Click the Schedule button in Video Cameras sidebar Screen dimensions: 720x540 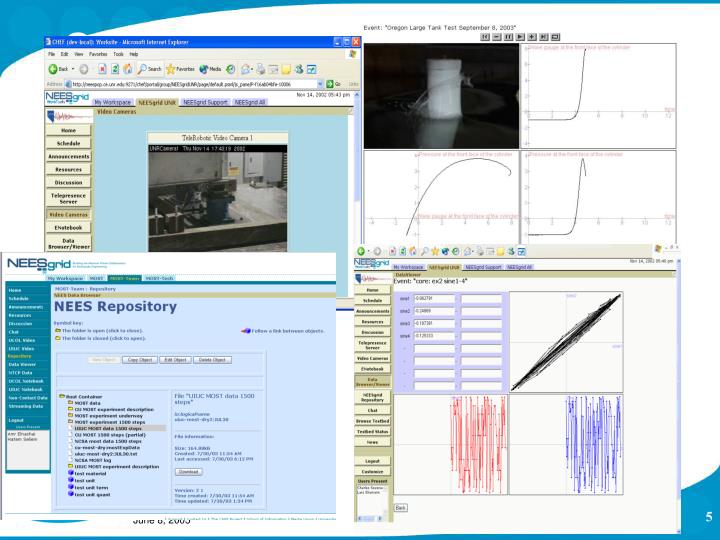68,143
